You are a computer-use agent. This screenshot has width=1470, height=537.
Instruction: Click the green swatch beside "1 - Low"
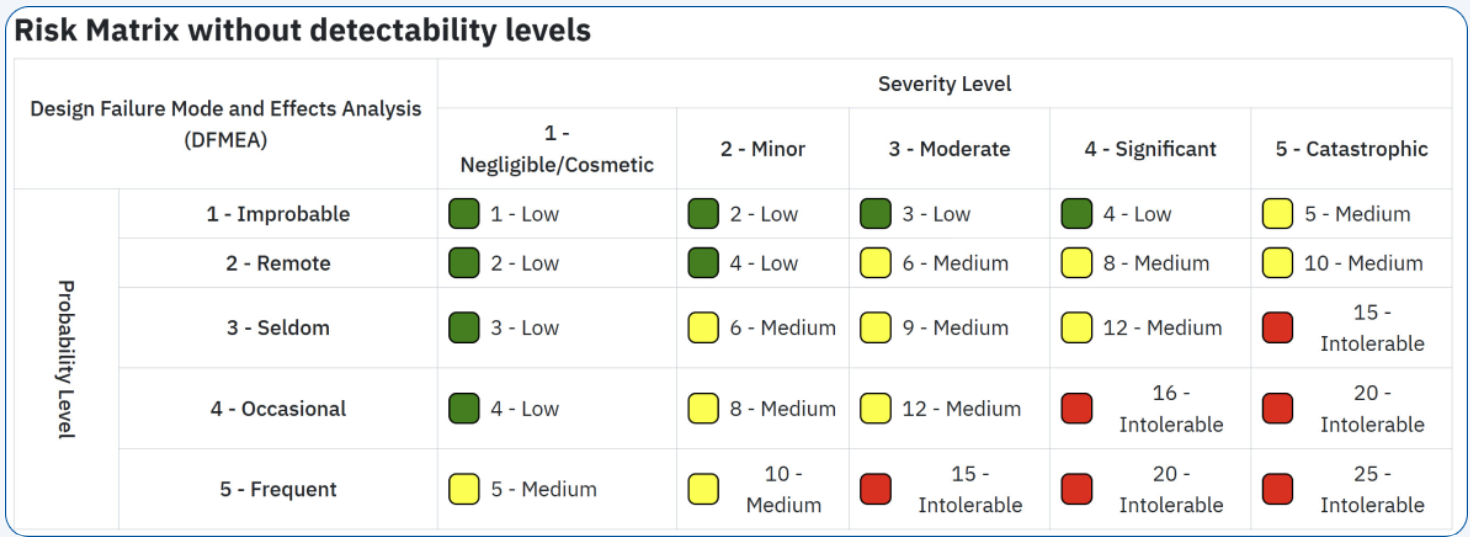coord(464,214)
